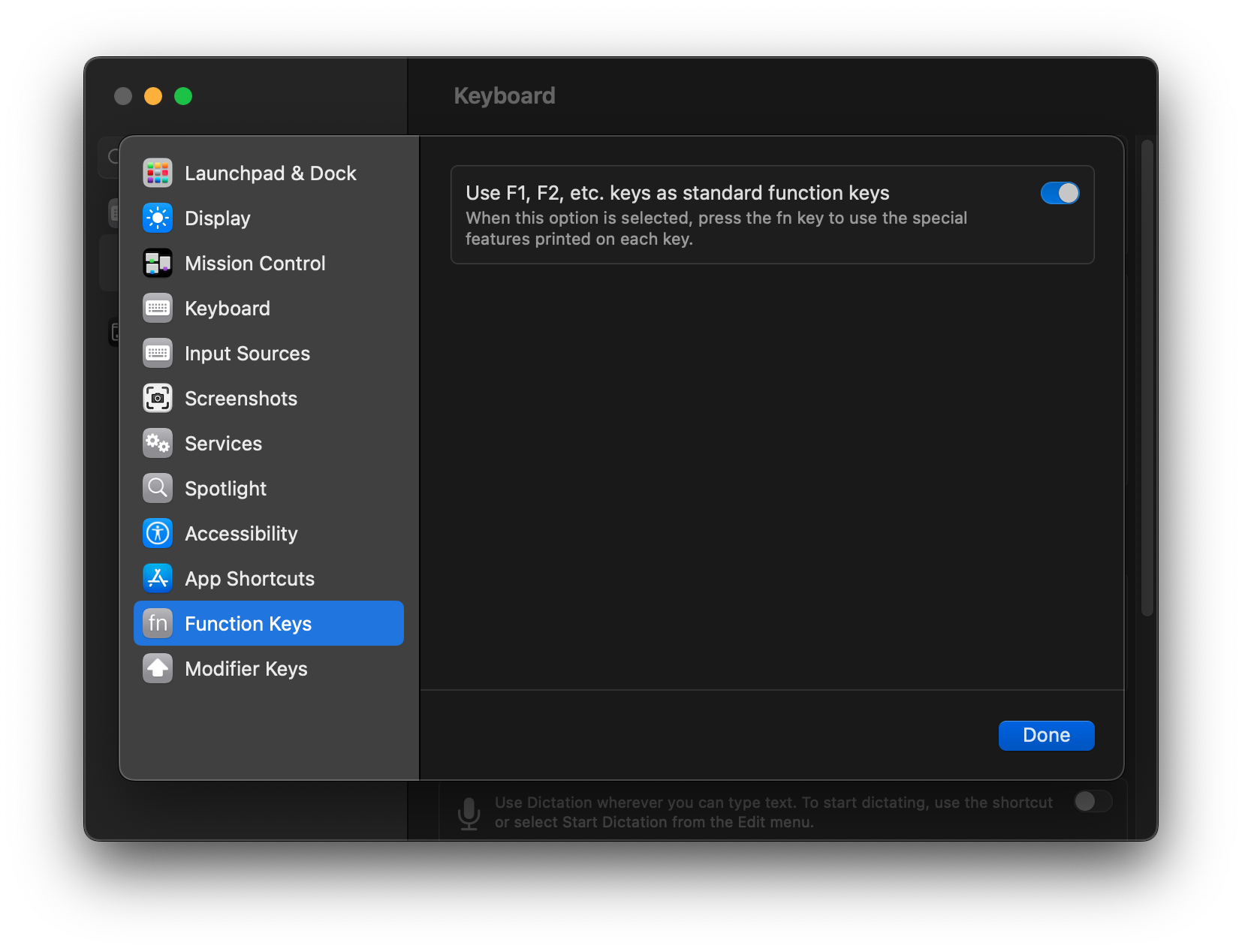Screen dimensions: 1242x952
Task: Click the main window scrollbar
Action: [1147, 378]
